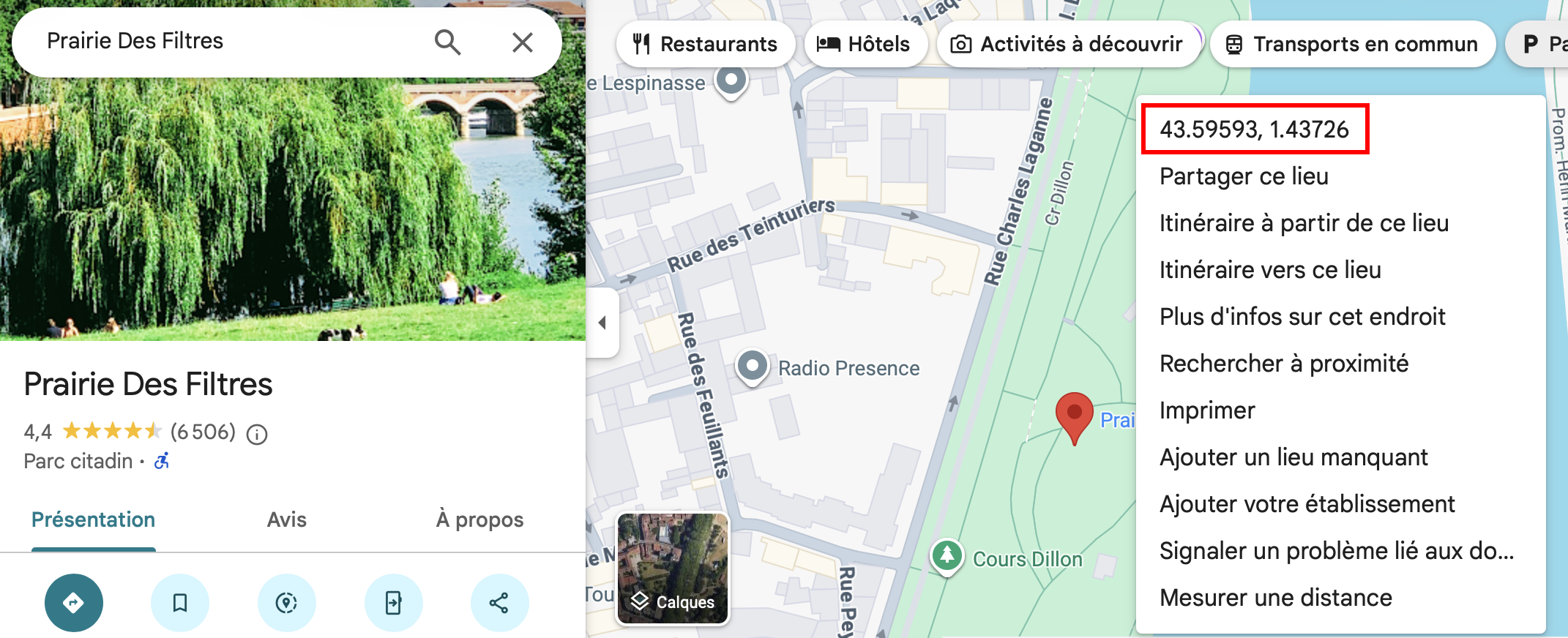Click the teal directions button

tap(74, 603)
